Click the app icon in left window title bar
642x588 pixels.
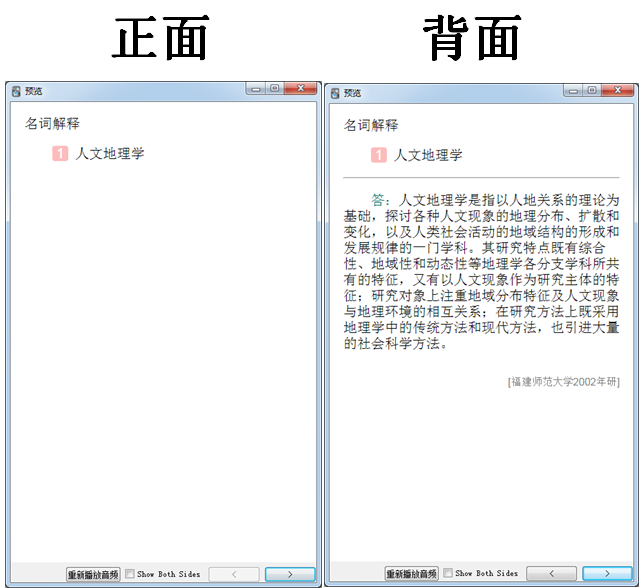pos(16,91)
